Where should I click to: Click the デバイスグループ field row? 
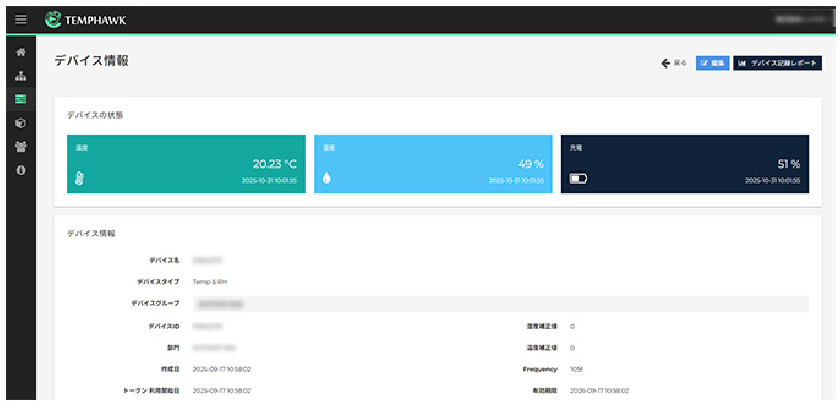[x=500, y=303]
